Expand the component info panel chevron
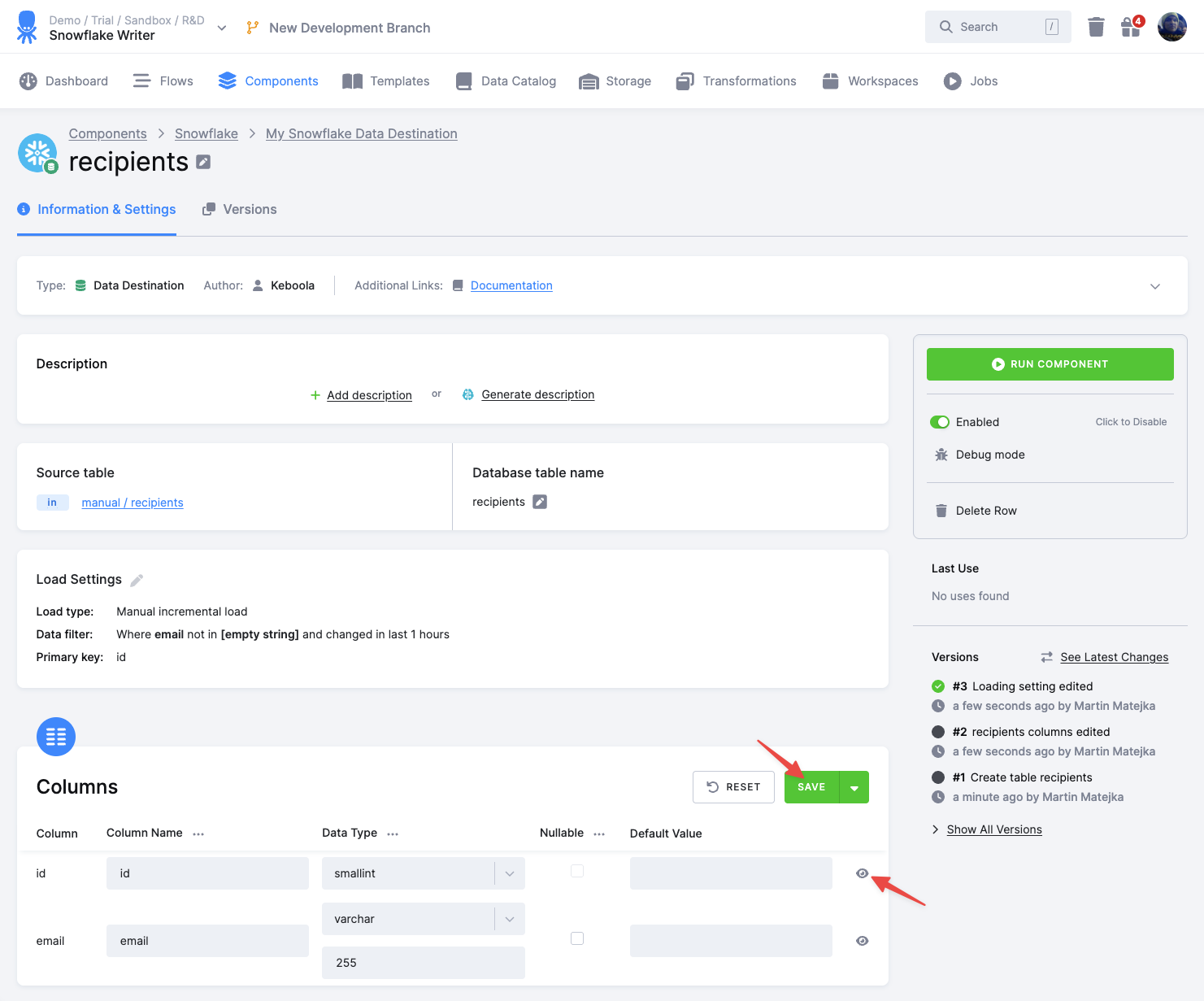The height and width of the screenshot is (1001, 1204). tap(1154, 286)
